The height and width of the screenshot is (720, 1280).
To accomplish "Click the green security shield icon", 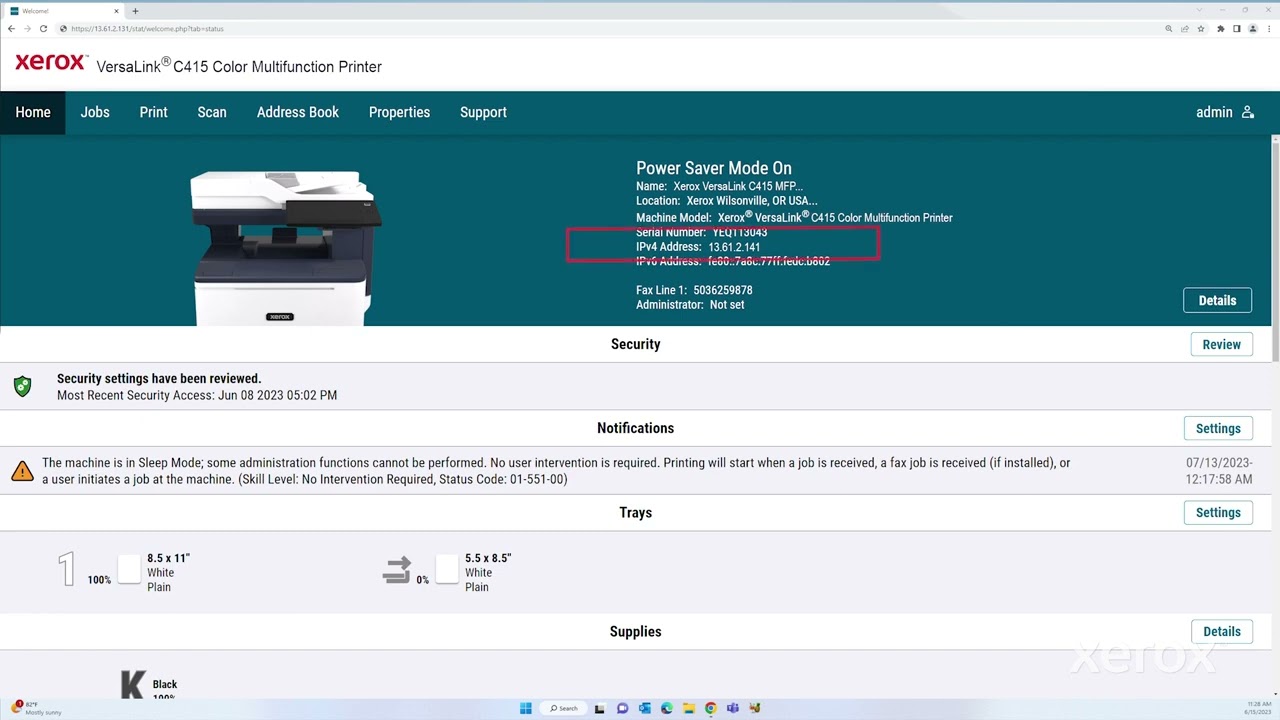I will tap(22, 386).
